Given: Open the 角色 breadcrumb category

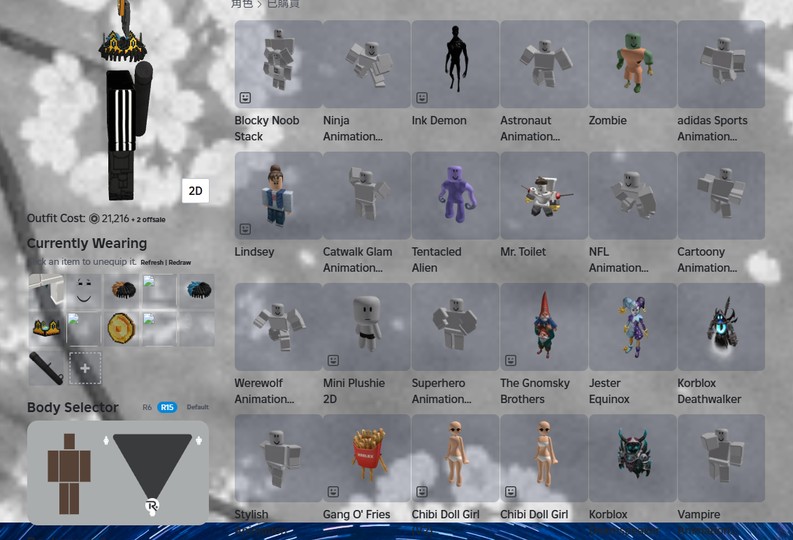Looking at the screenshot, I should click(241, 4).
